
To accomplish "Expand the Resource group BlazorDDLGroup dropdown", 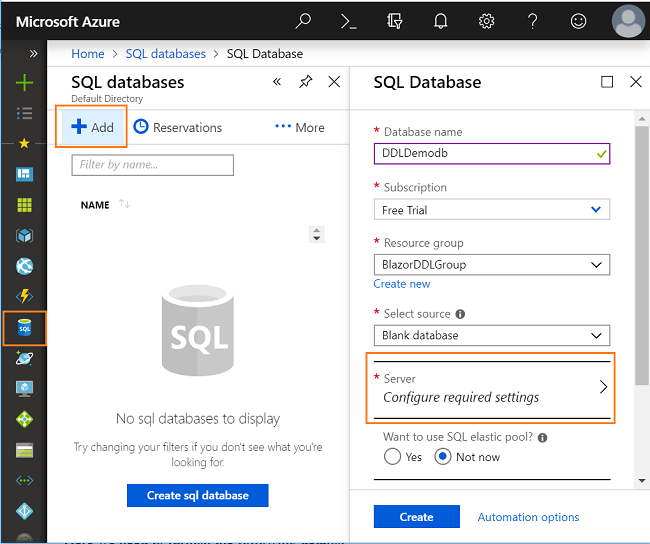I will [492, 265].
